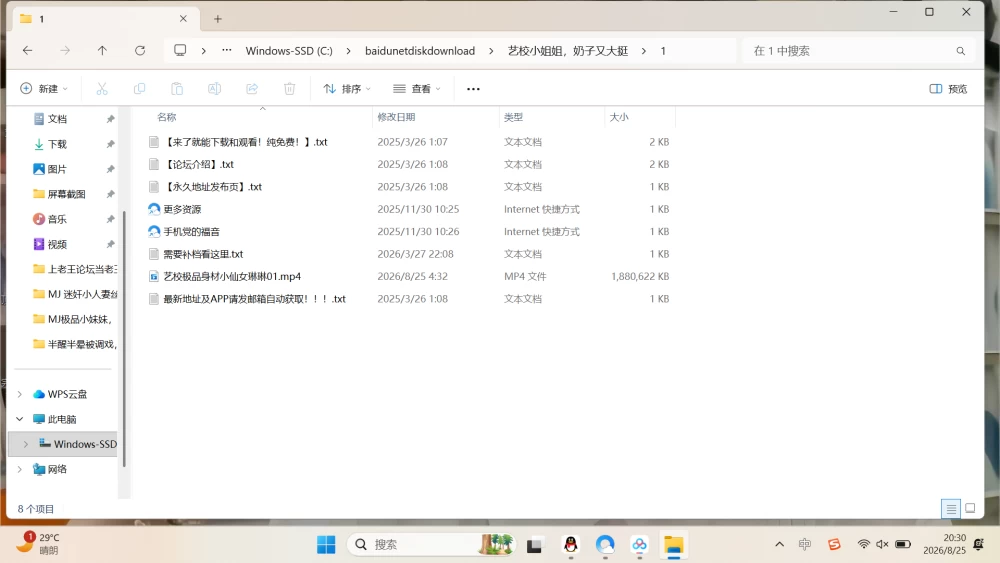
Task: Click the magnifier icon in the search box
Action: tap(960, 51)
